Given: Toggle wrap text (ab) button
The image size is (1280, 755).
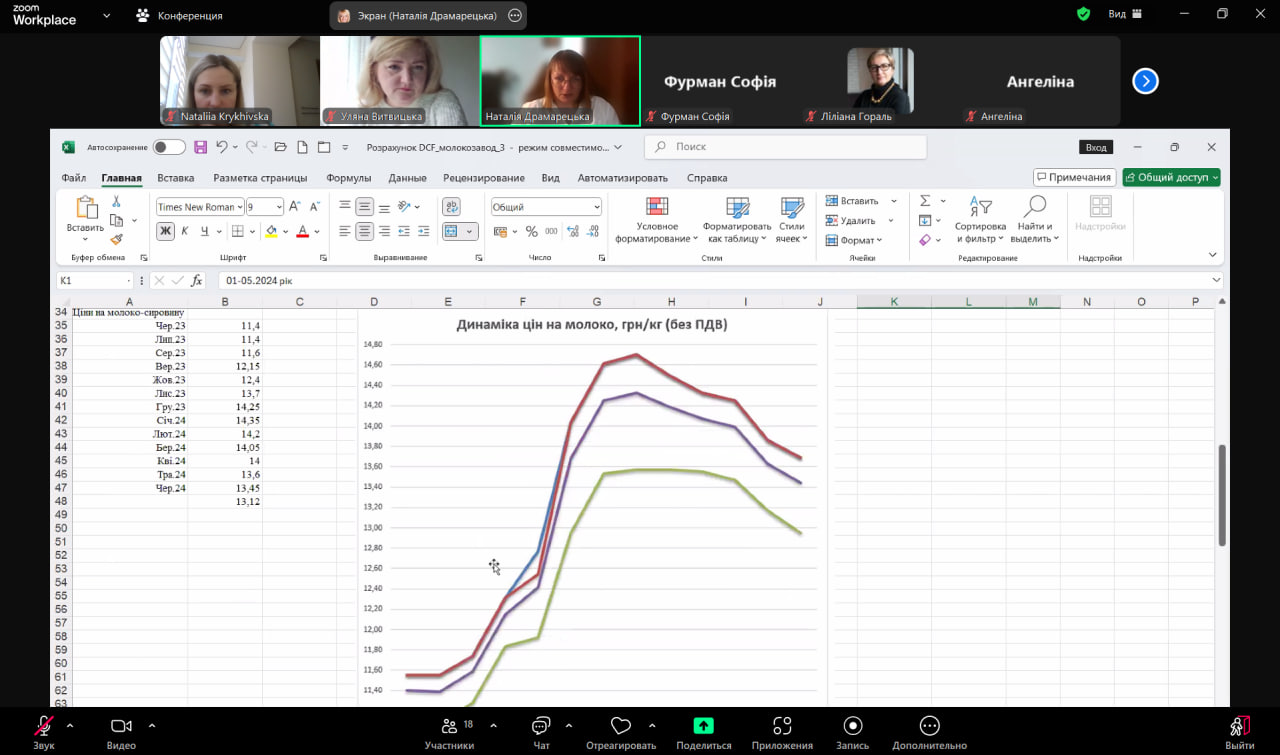Looking at the screenshot, I should [451, 207].
